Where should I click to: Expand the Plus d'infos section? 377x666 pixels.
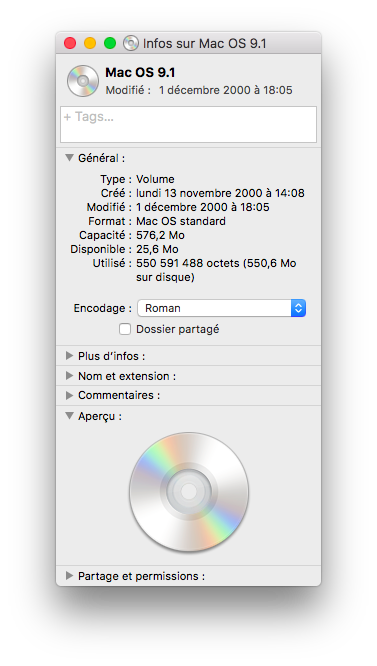point(69,356)
